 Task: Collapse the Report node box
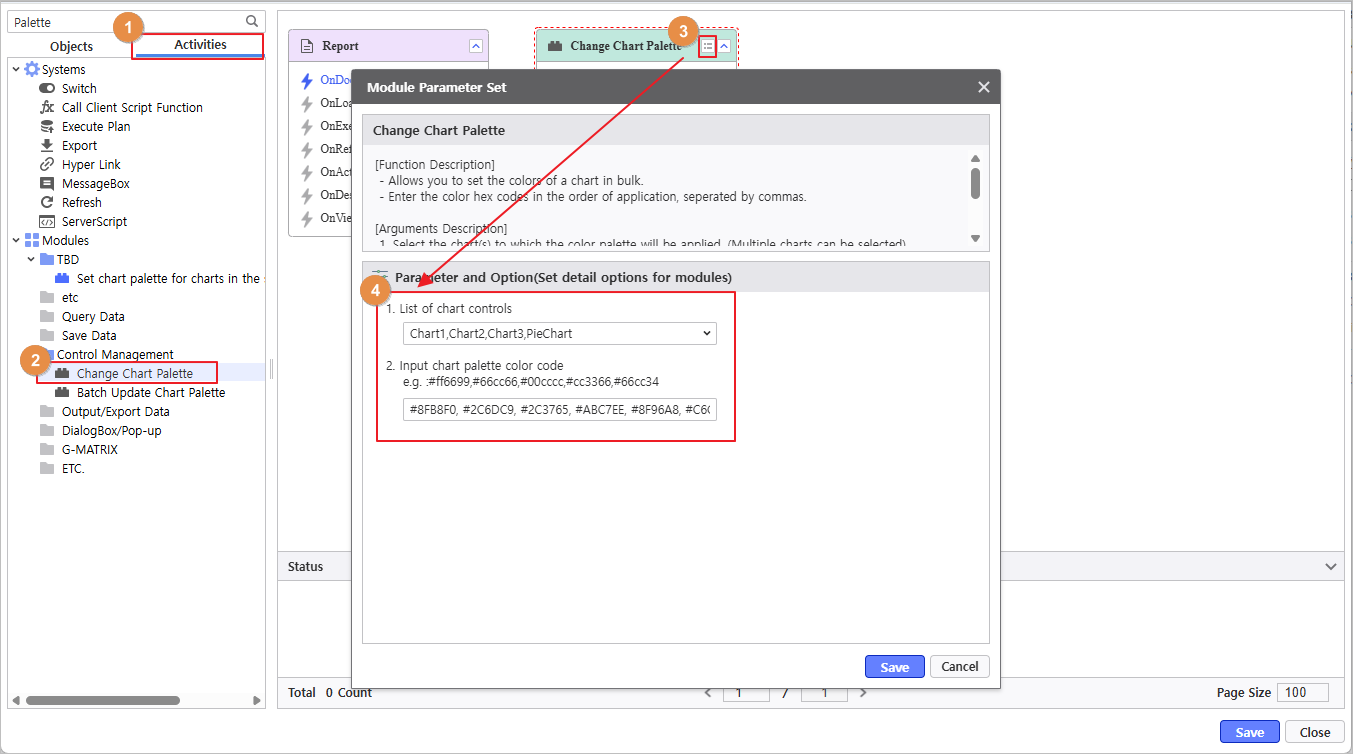pyautogui.click(x=475, y=46)
